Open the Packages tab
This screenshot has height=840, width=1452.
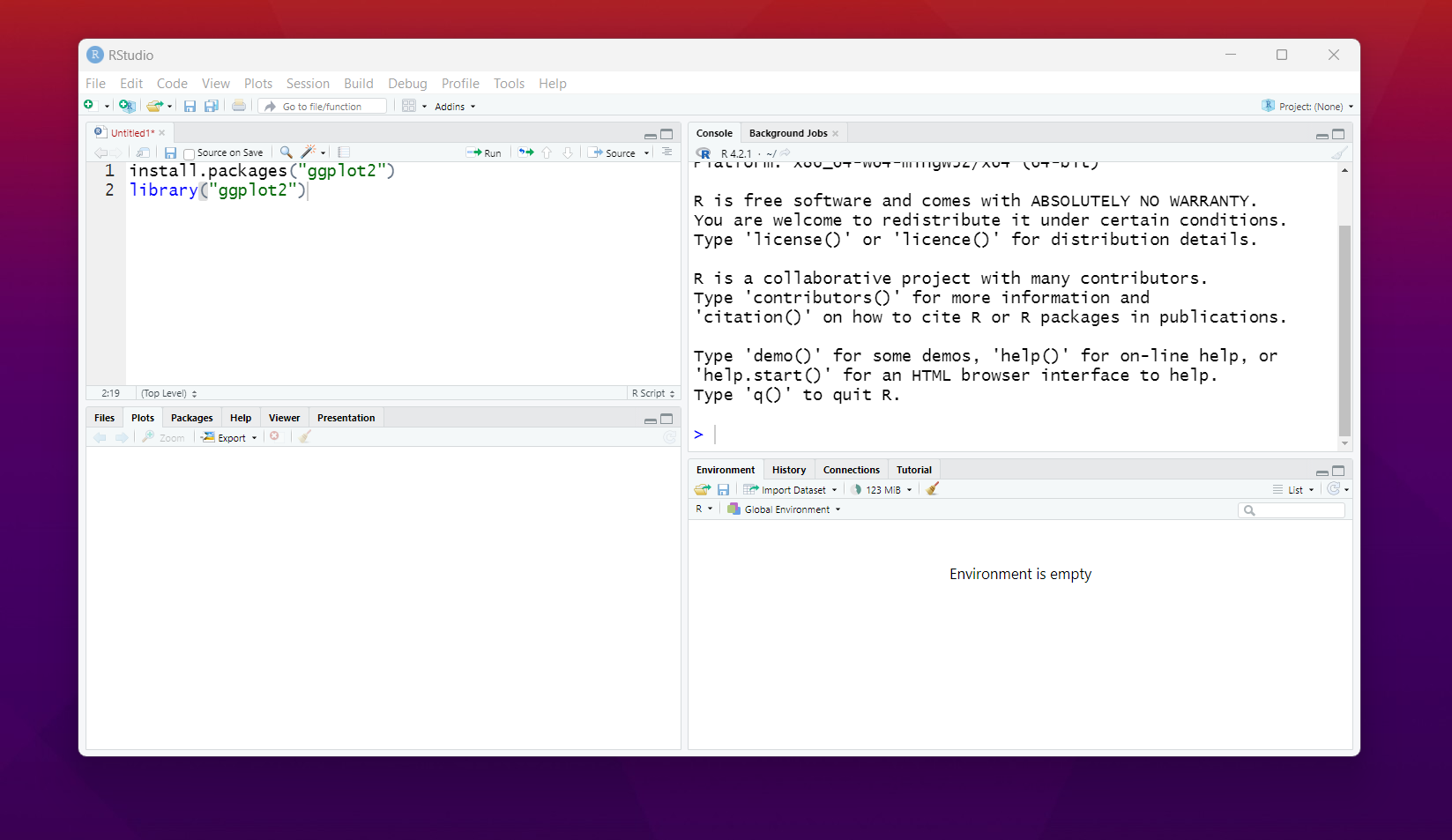coord(191,418)
